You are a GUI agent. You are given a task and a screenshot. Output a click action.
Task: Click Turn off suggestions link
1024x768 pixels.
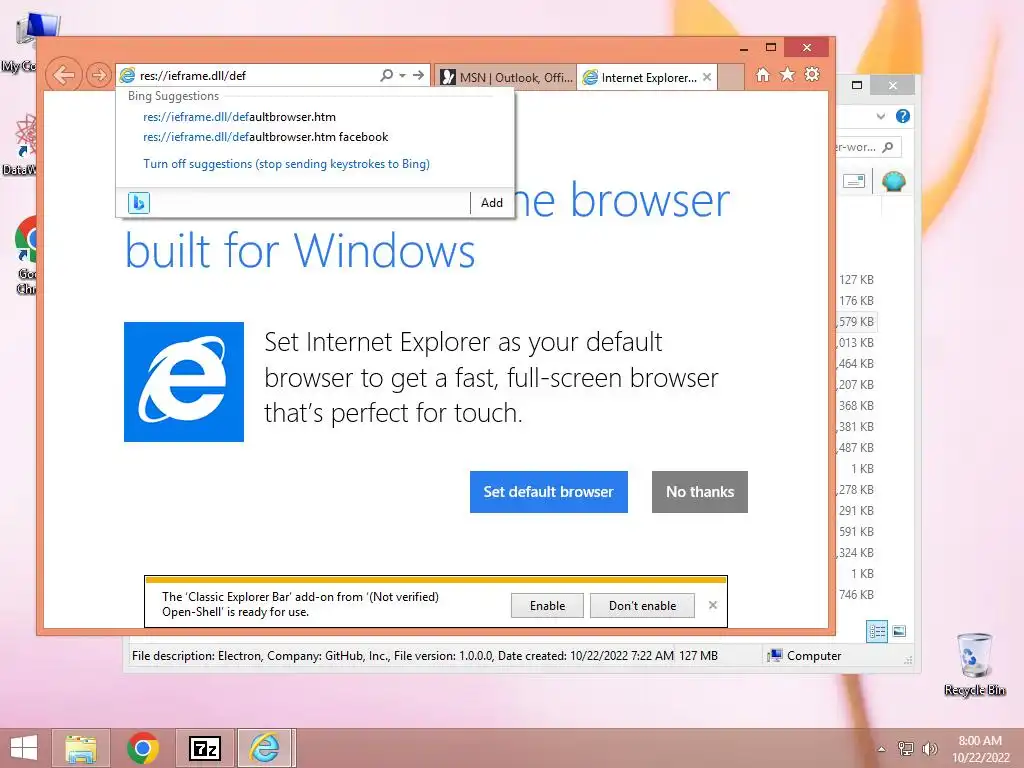(286, 164)
